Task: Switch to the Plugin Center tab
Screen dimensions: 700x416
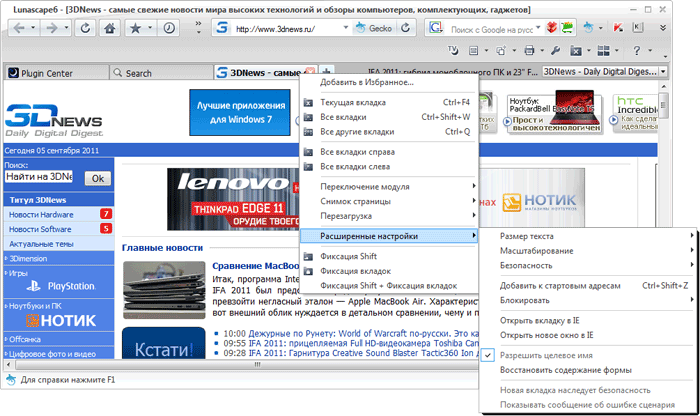Action: click(57, 73)
